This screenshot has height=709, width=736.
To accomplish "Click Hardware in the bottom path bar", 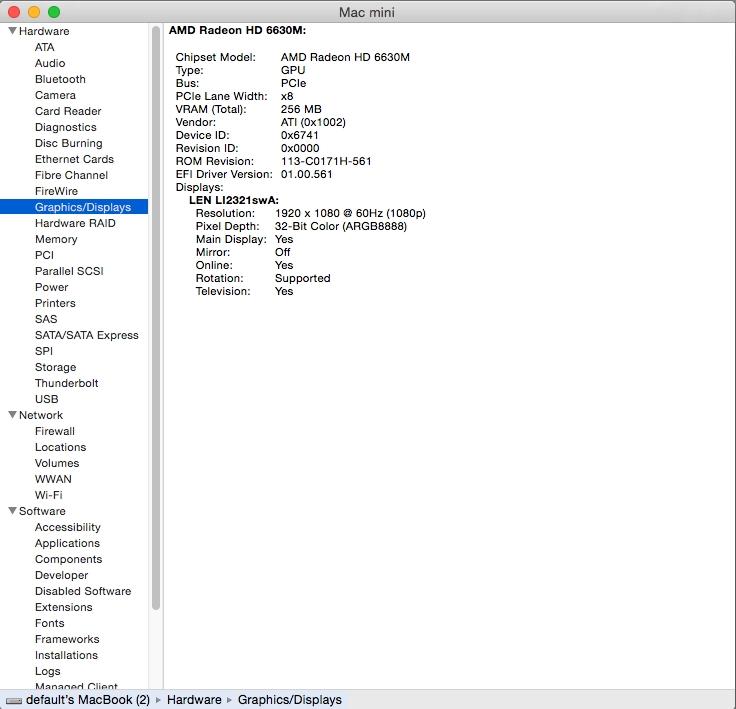I will coord(194,700).
